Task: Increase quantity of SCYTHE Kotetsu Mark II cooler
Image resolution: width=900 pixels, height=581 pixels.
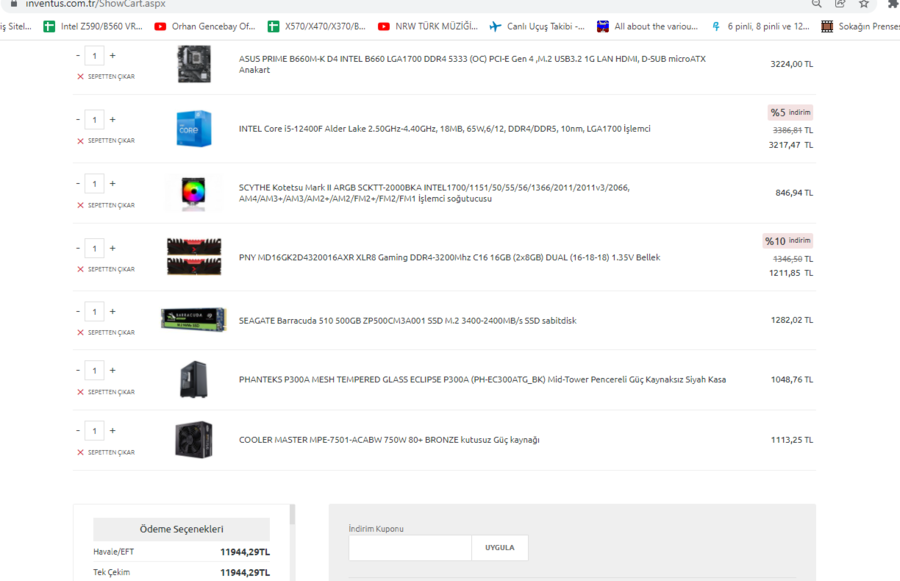Action: point(112,184)
